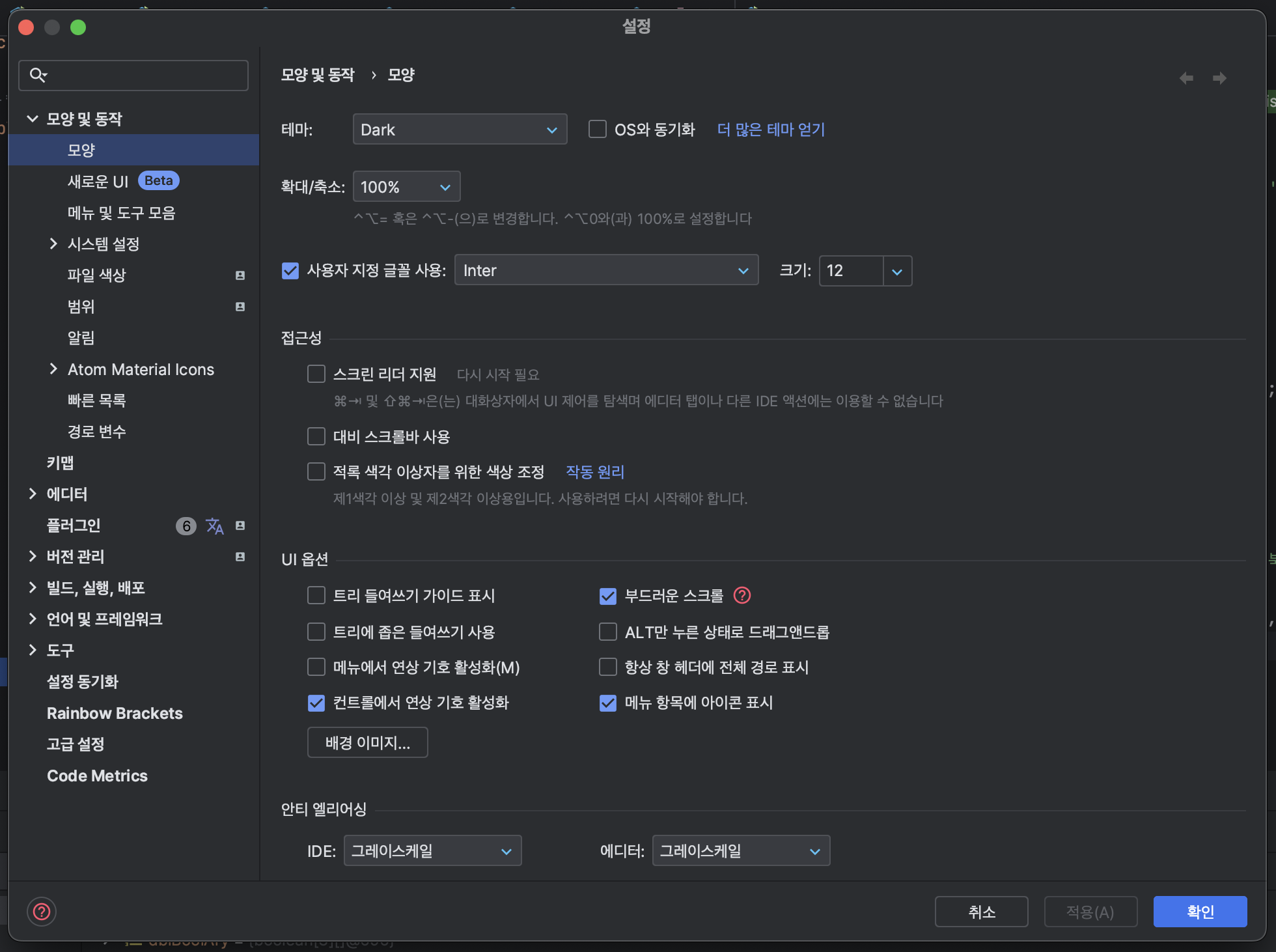Screen dimensions: 1276x952
Task: Expand the 에디터 tree section
Action: [x=33, y=494]
